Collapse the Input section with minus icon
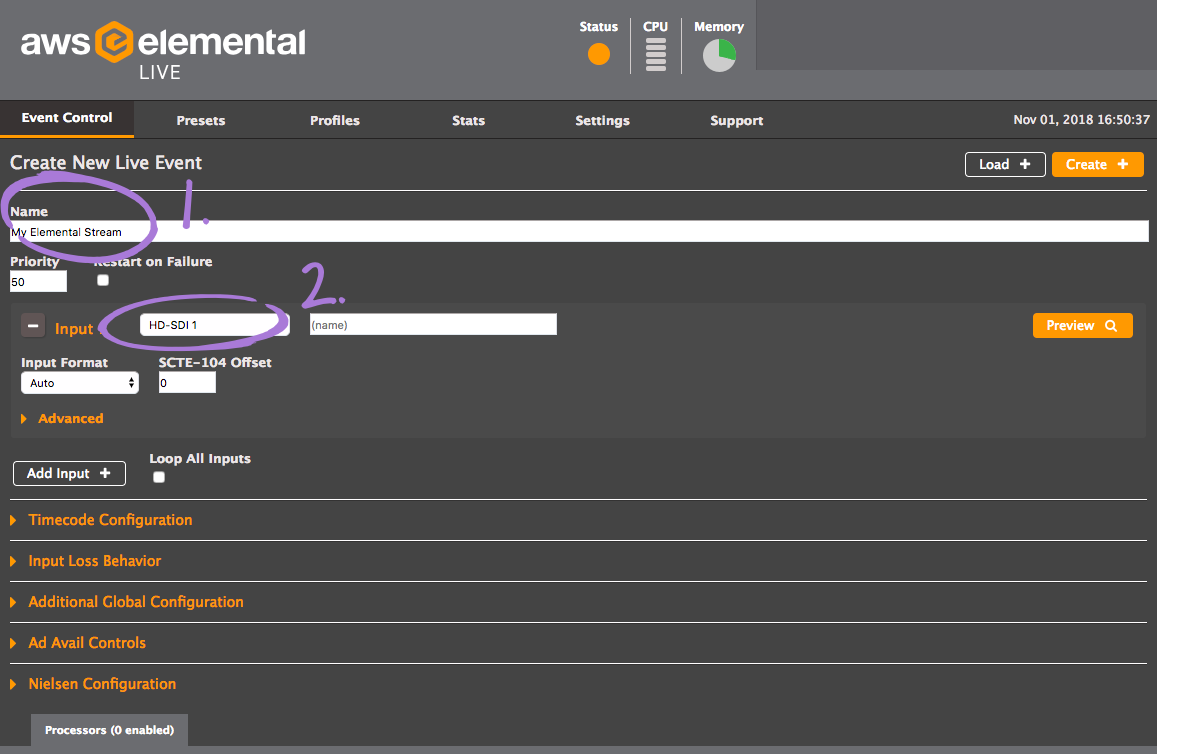Viewport: 1177px width, 754px height. (33, 326)
